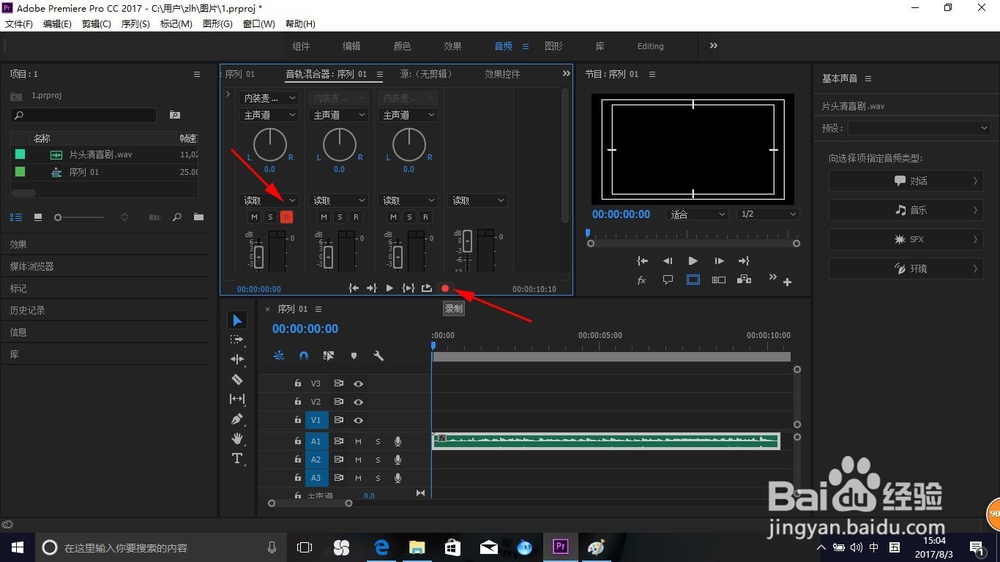Screen dimensions: 1000x562
Task: Open Program monitor zoom level dropdown
Action: [x=696, y=214]
